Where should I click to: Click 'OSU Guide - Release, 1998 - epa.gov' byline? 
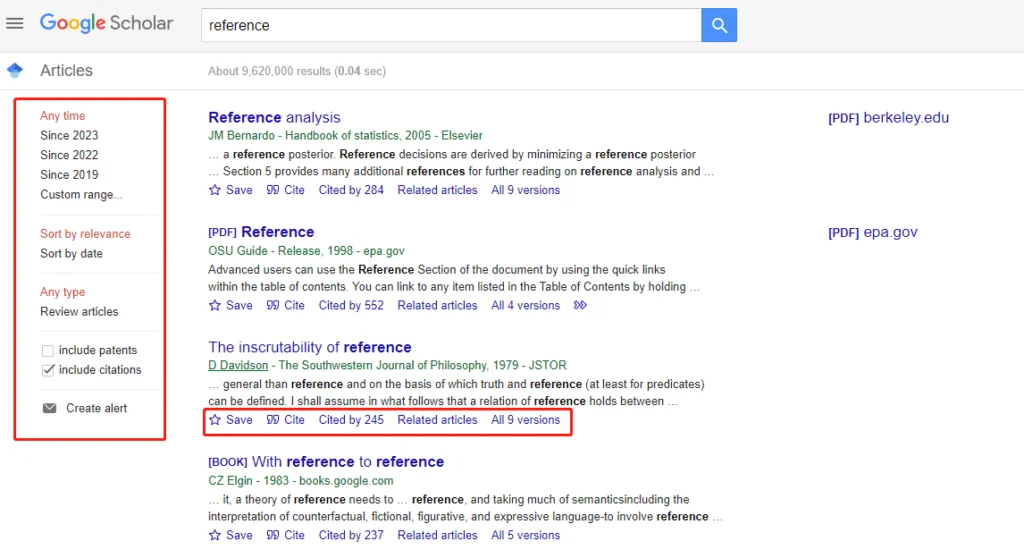click(306, 251)
